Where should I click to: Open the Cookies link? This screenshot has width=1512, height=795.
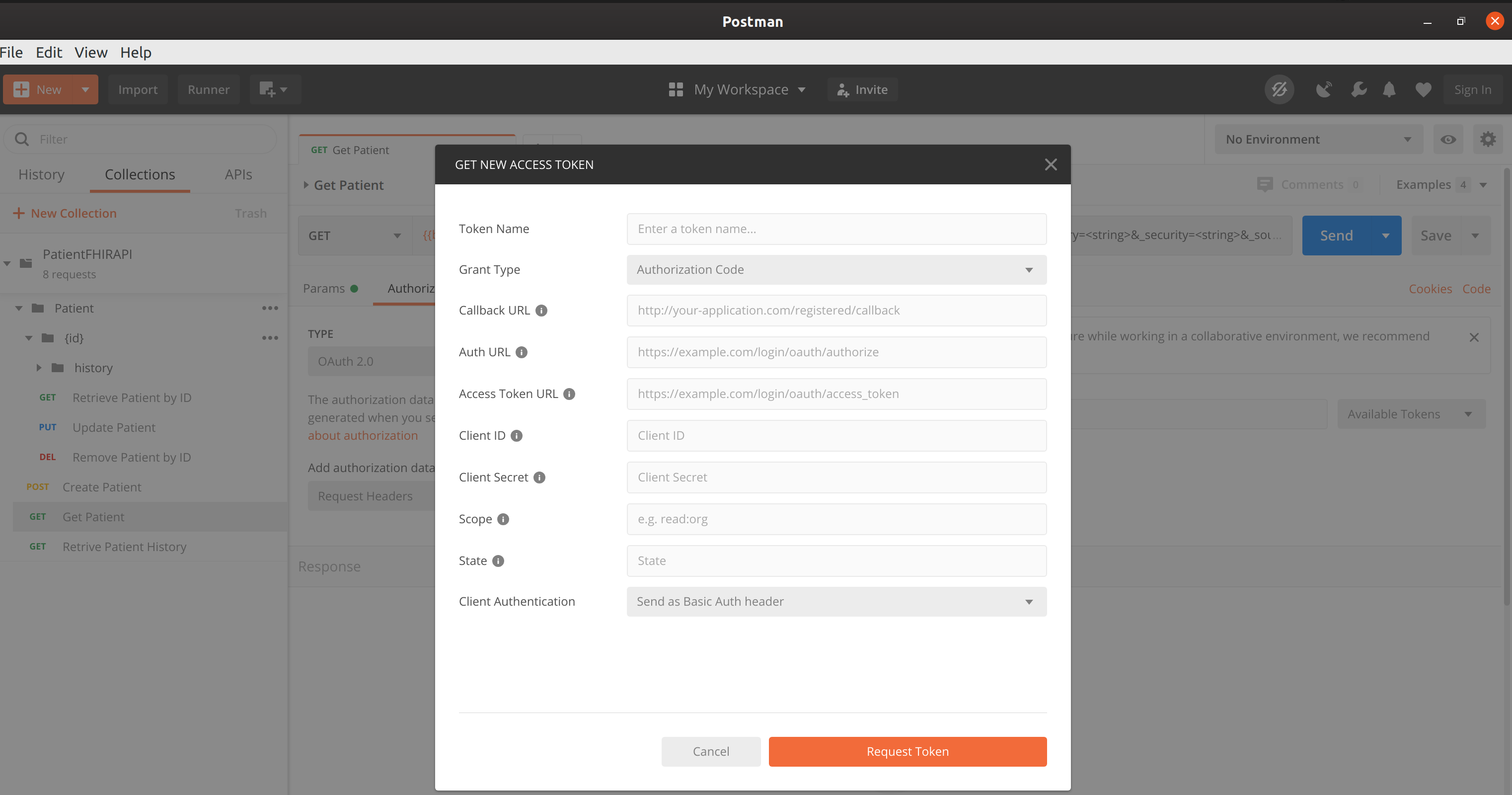click(x=1431, y=289)
